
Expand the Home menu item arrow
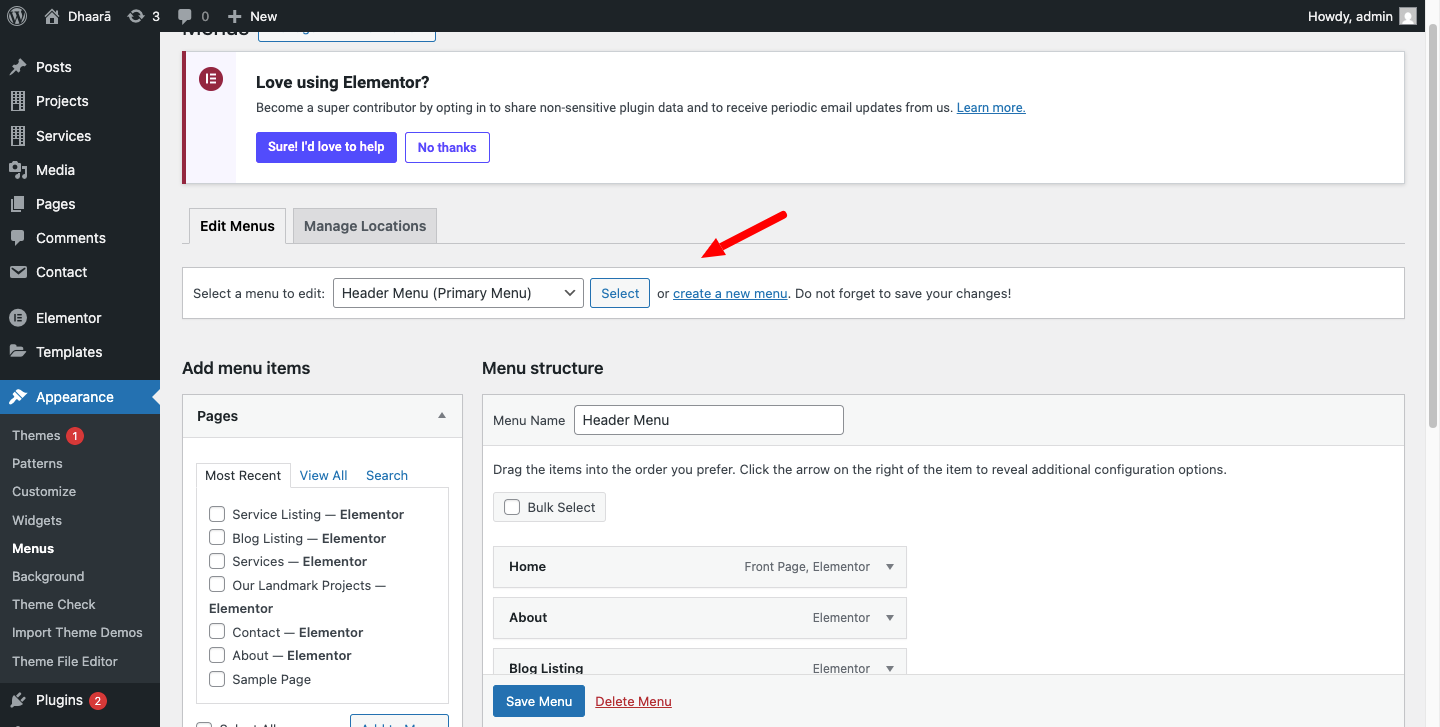pyautogui.click(x=890, y=567)
